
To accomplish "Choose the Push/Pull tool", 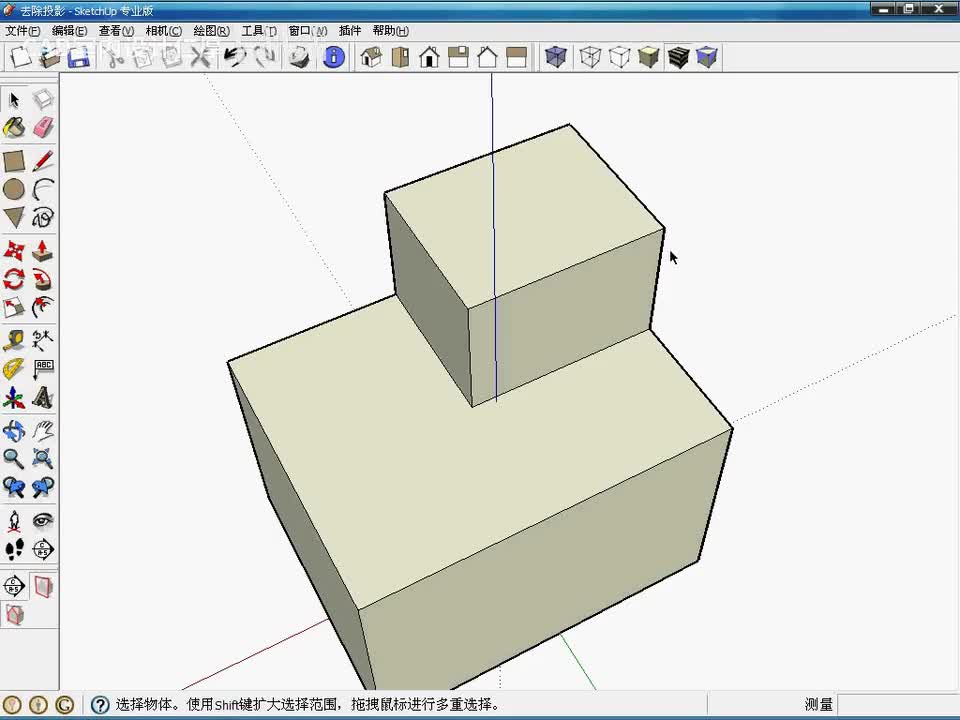I will coord(43,251).
